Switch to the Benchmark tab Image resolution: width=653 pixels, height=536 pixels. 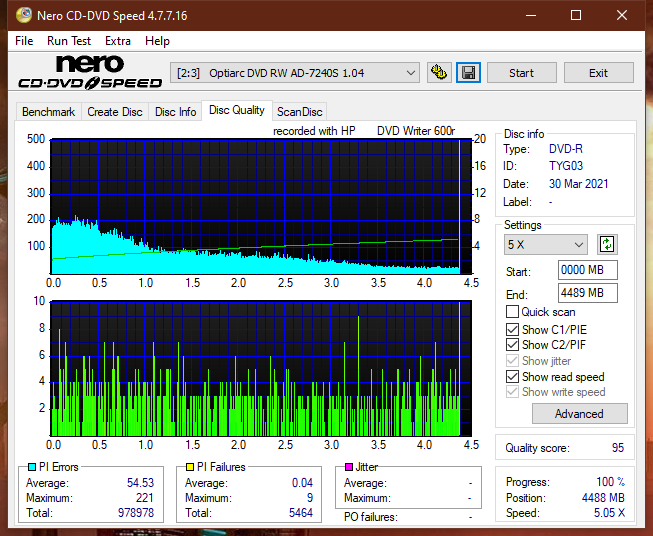pyautogui.click(x=49, y=112)
